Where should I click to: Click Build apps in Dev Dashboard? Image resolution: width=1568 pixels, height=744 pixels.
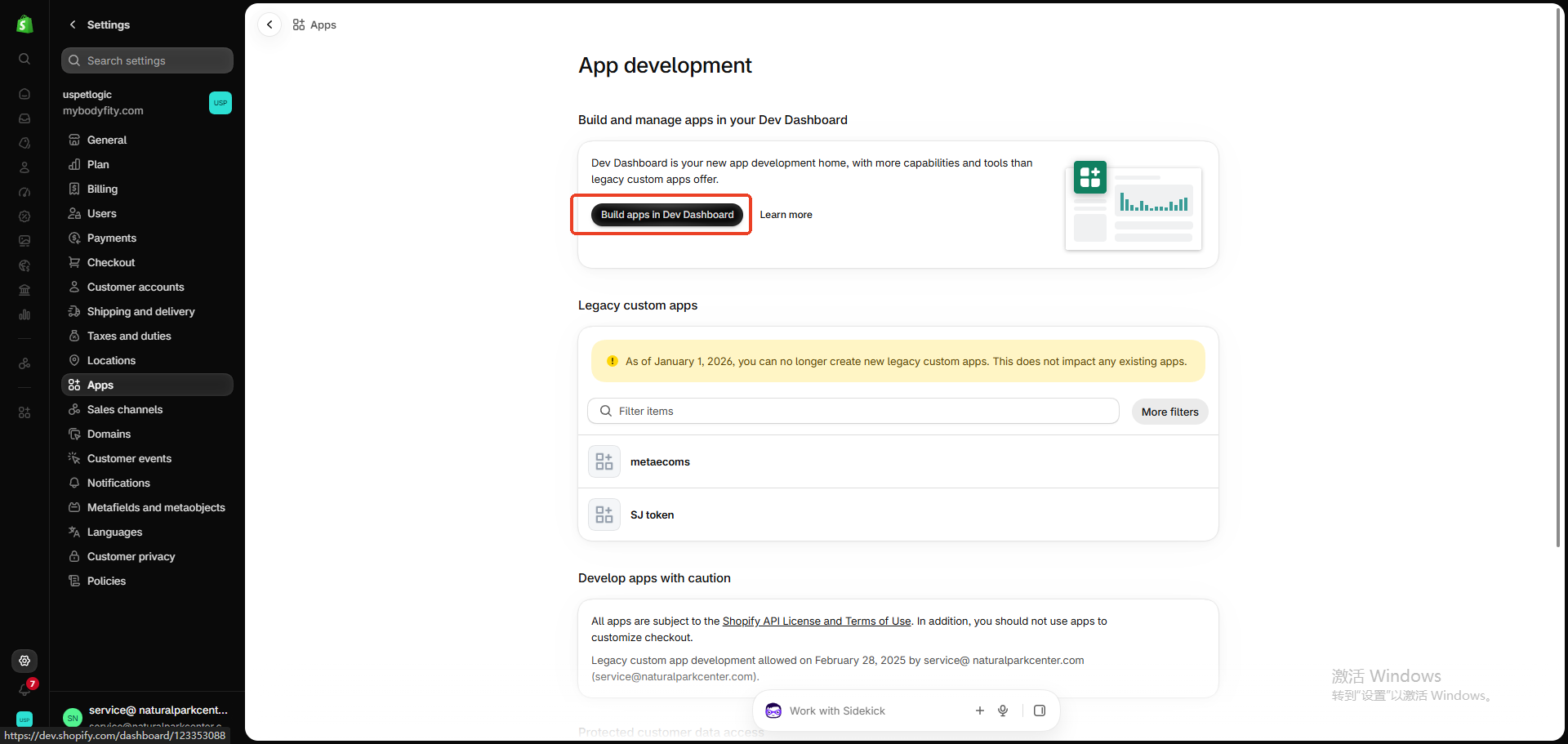pos(667,215)
